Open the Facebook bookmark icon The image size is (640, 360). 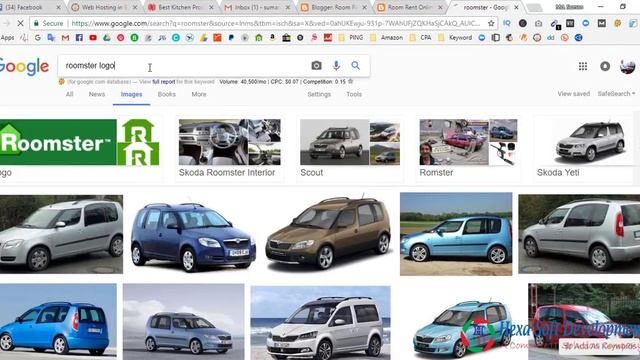click(79, 38)
